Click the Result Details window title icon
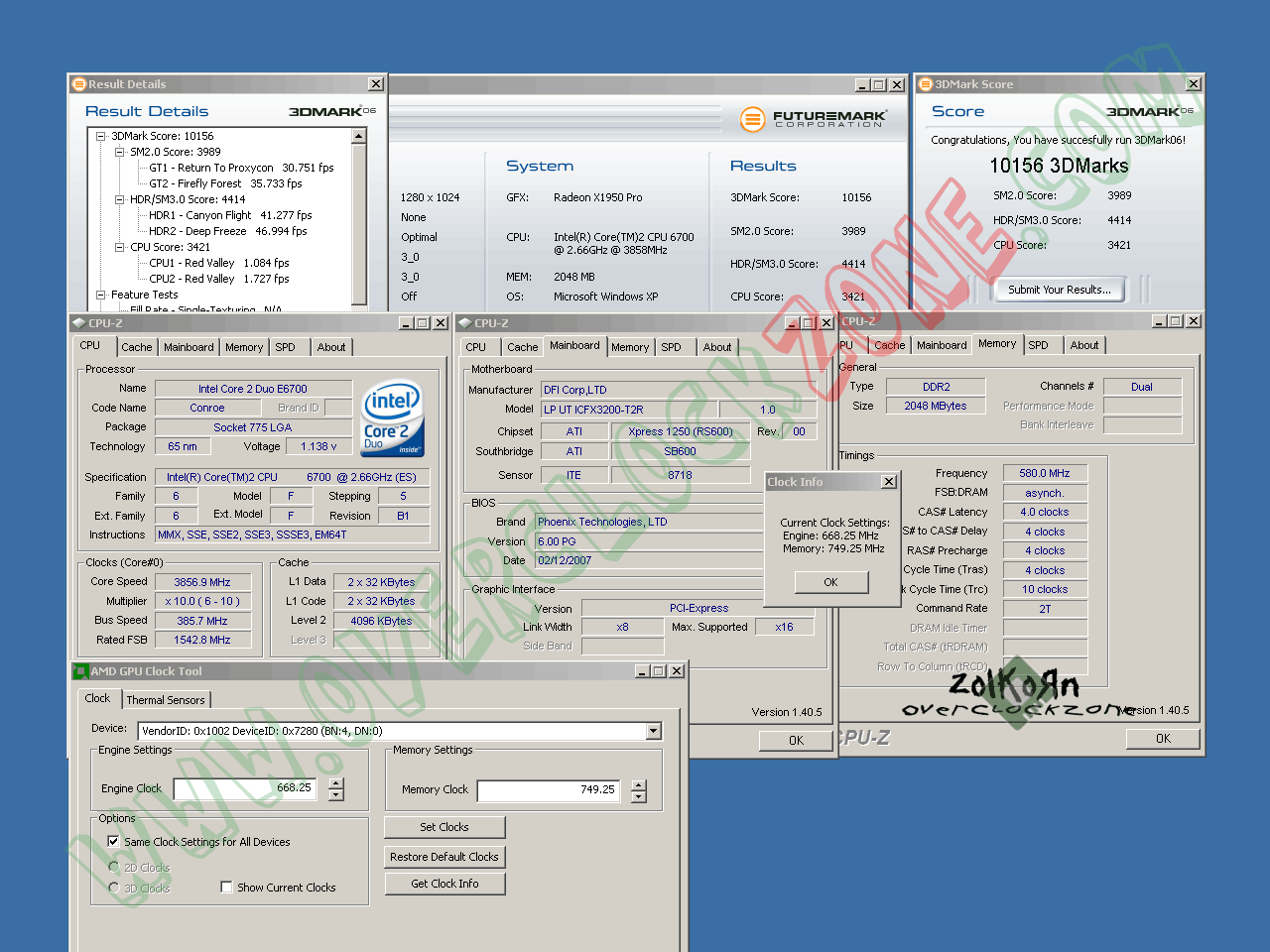1270x952 pixels. point(79,84)
